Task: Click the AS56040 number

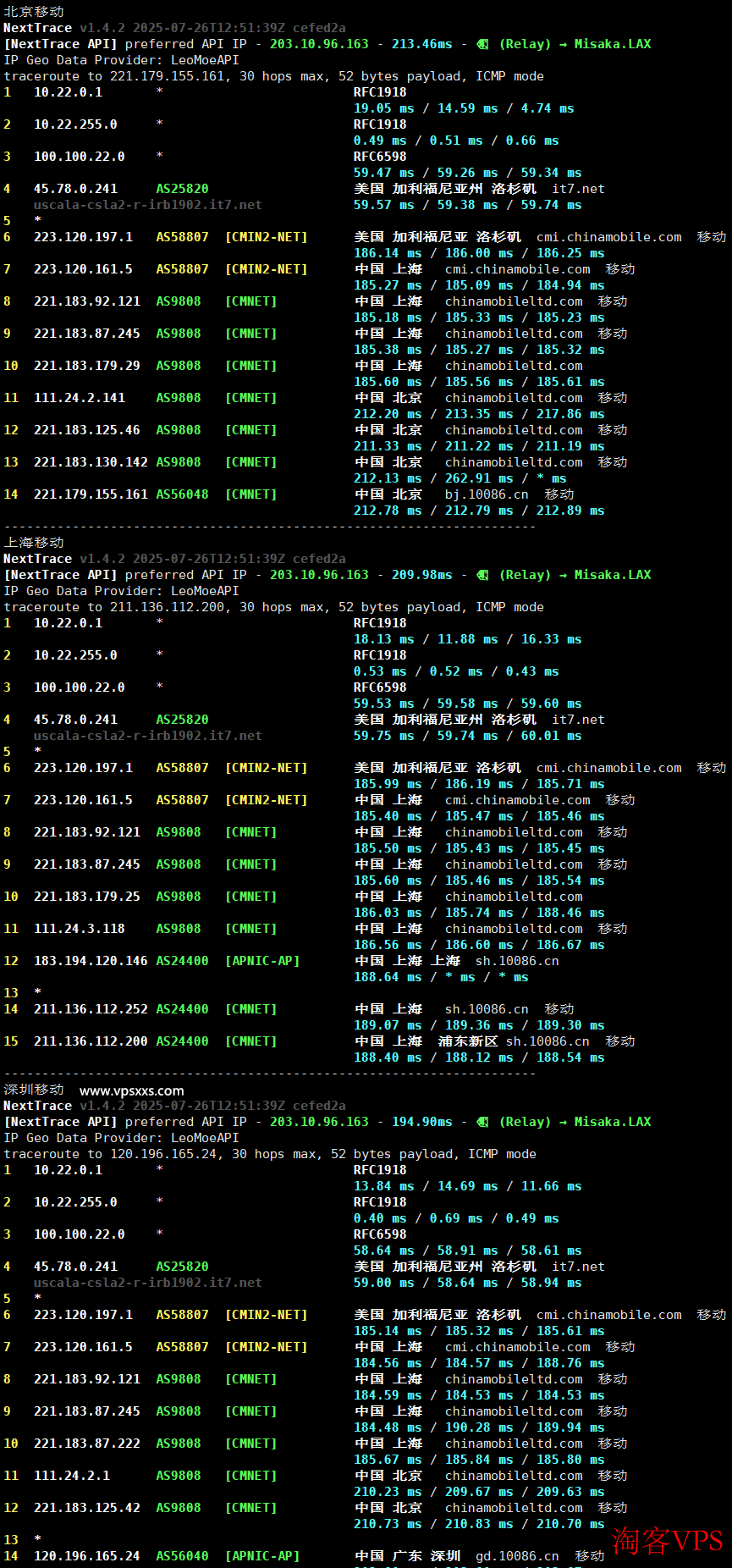Action: tap(182, 1556)
